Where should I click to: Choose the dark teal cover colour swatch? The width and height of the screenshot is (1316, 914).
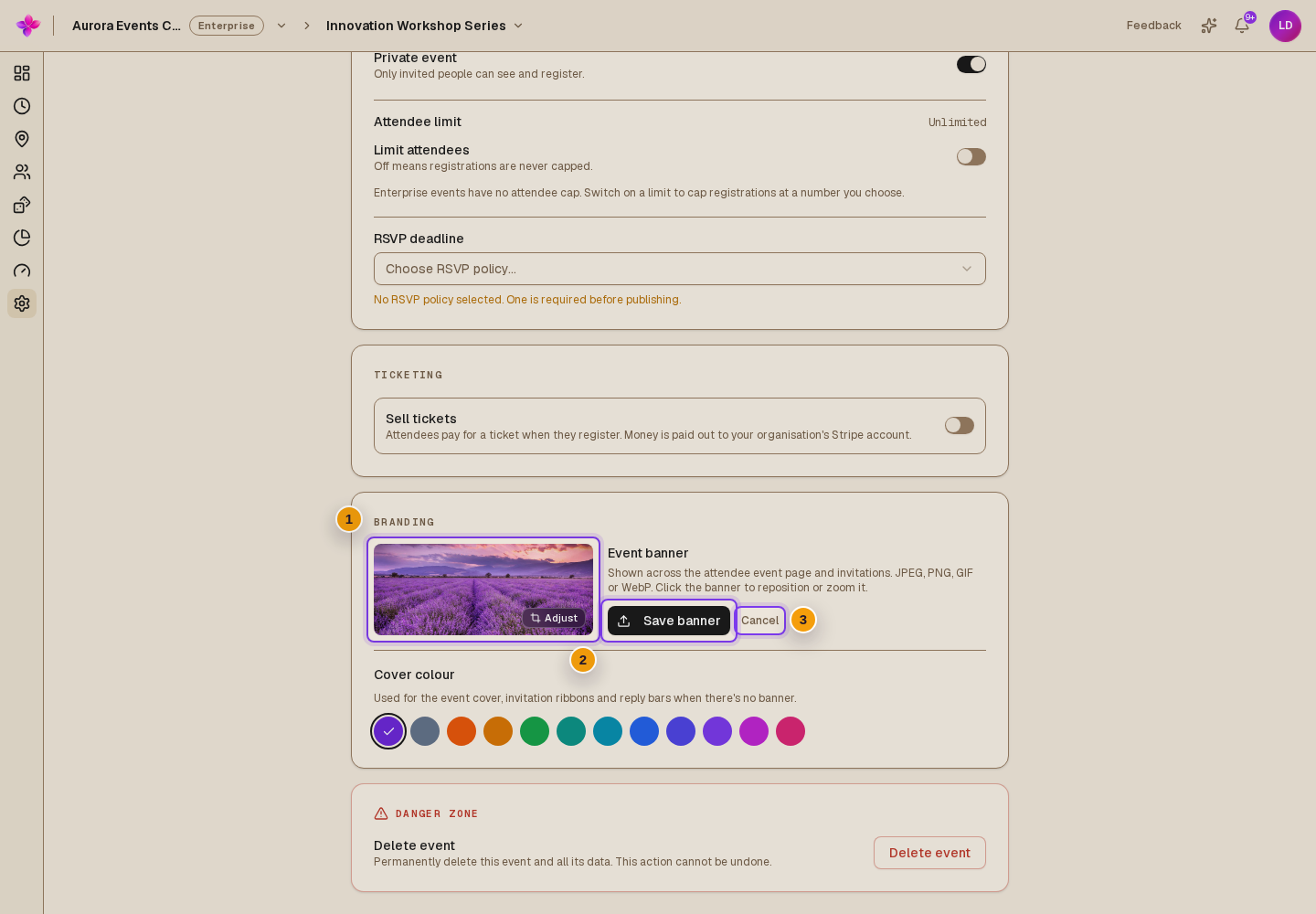(571, 731)
